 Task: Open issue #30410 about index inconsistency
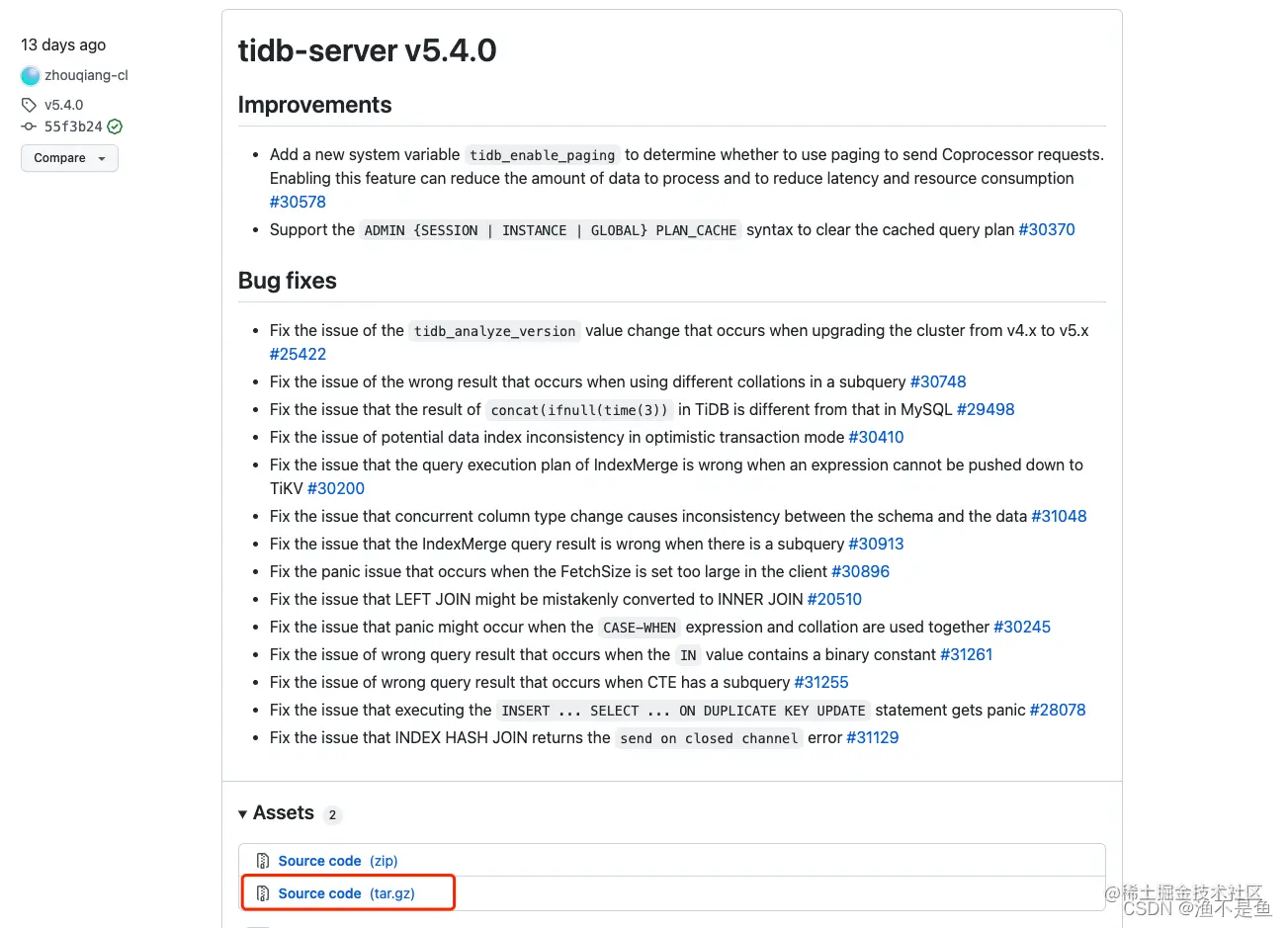[876, 437]
